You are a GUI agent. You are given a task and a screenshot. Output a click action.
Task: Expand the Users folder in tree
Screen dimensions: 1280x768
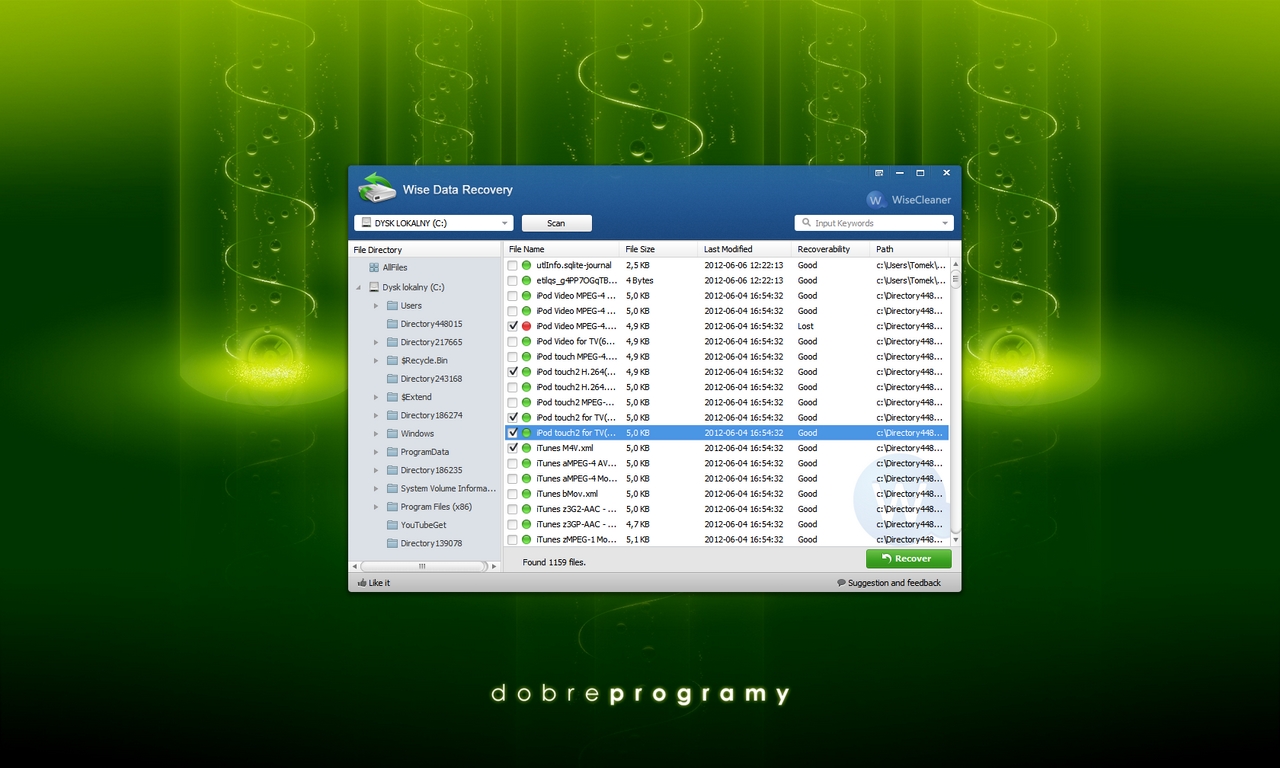[376, 306]
